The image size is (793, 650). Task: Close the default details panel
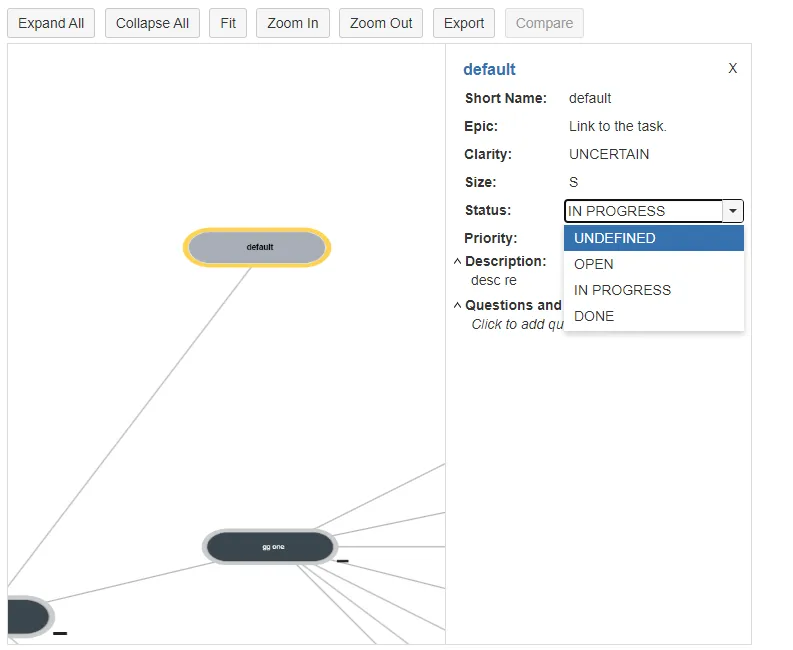pyautogui.click(x=732, y=68)
